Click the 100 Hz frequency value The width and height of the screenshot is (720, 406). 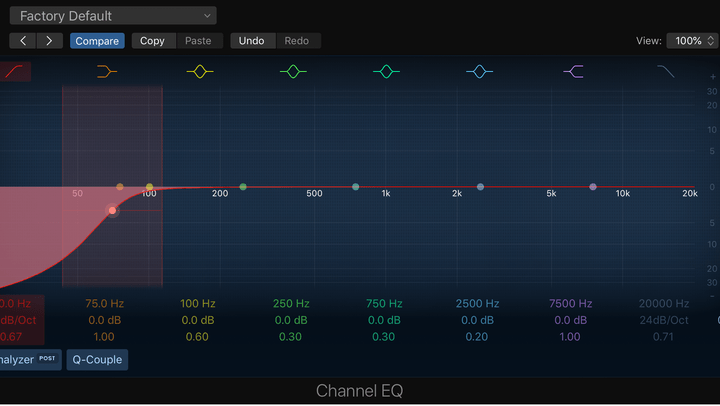click(x=198, y=304)
